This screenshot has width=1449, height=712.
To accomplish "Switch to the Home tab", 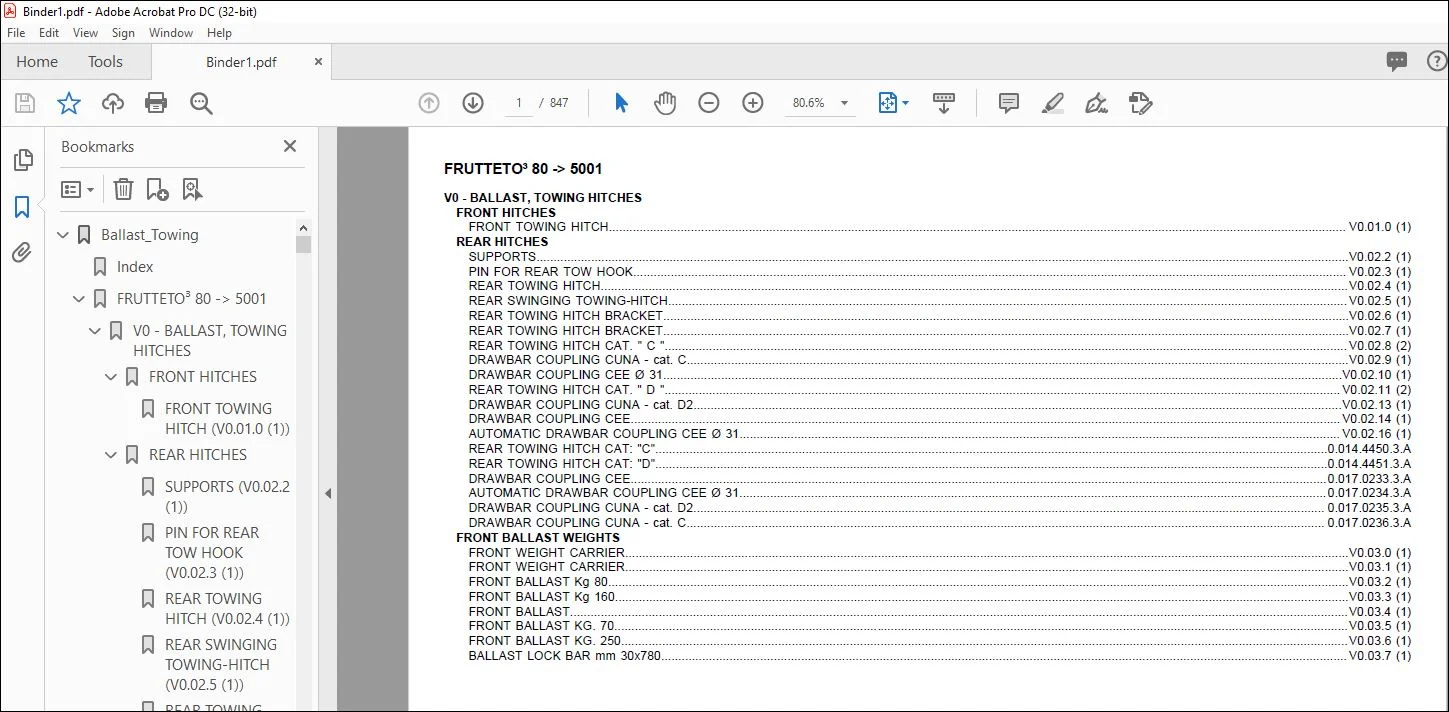I will pyautogui.click(x=37, y=62).
